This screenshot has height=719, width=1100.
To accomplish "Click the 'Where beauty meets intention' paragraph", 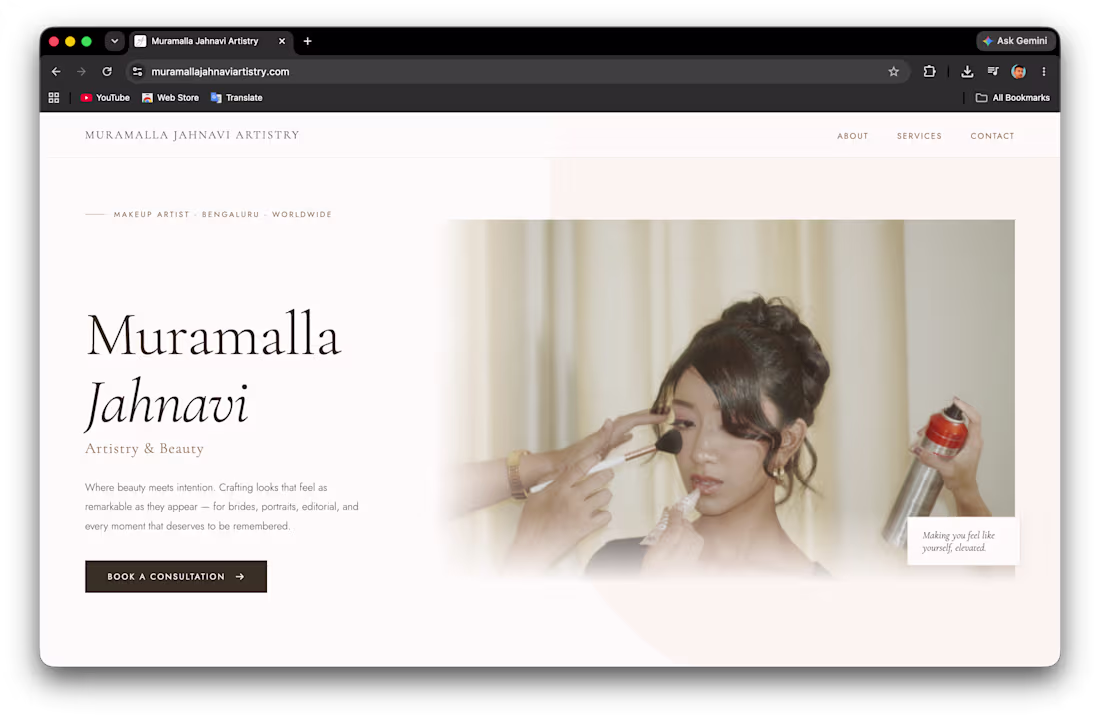I will click(222, 506).
